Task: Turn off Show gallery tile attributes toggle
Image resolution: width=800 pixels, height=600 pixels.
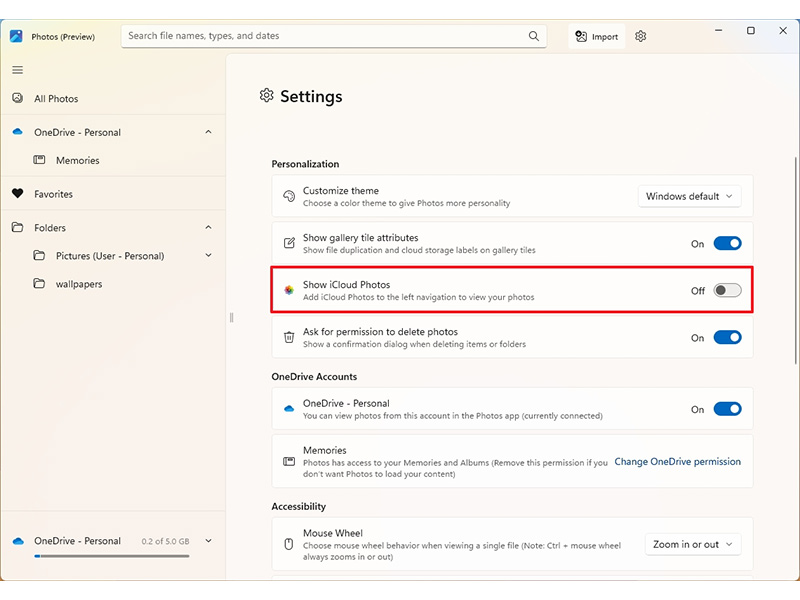Action: tap(727, 243)
